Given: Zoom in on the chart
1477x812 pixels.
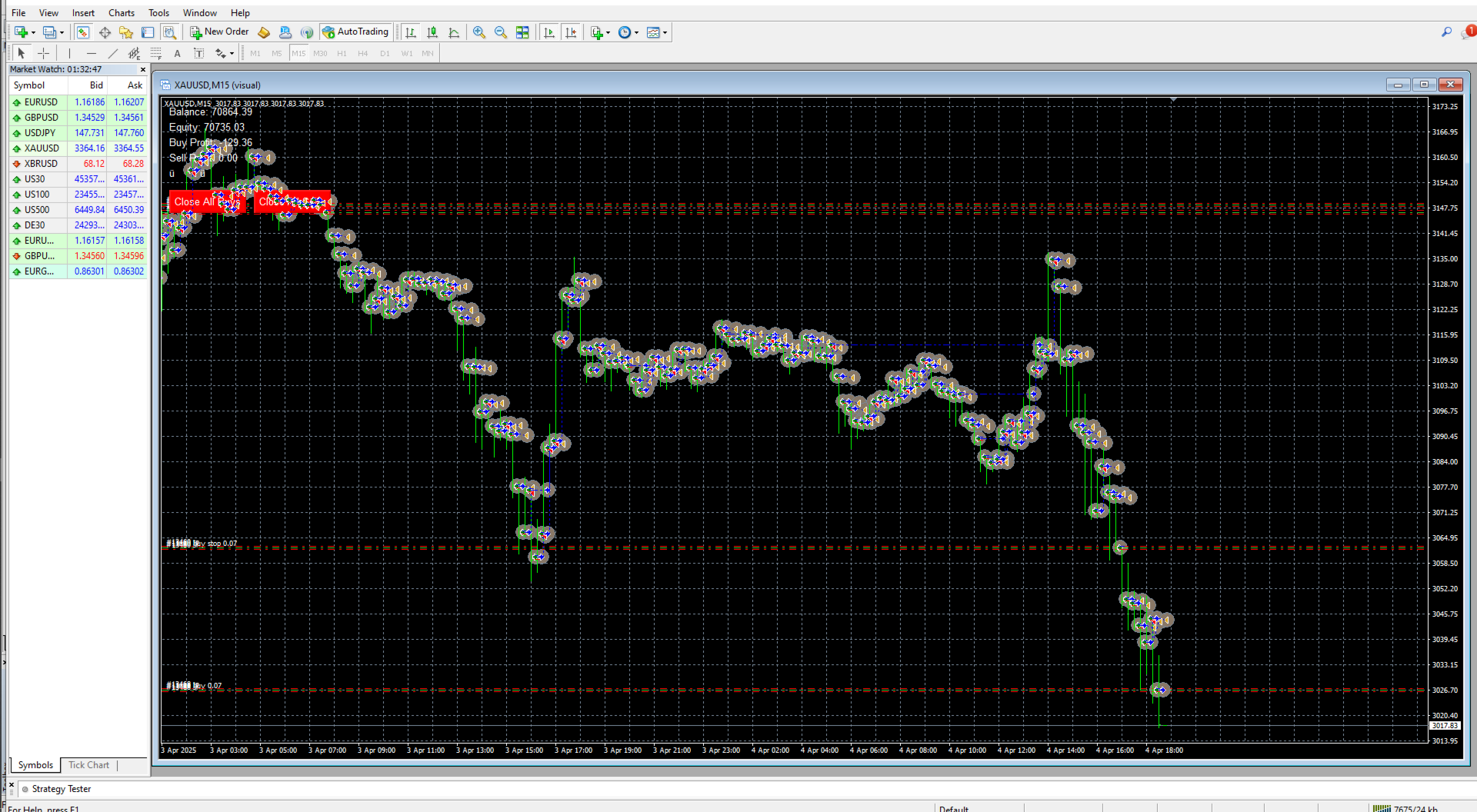Looking at the screenshot, I should (479, 32).
